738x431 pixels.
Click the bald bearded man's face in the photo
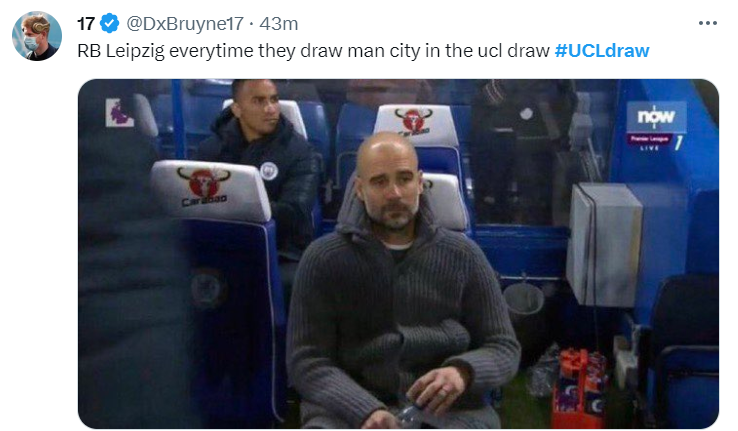coord(388,187)
